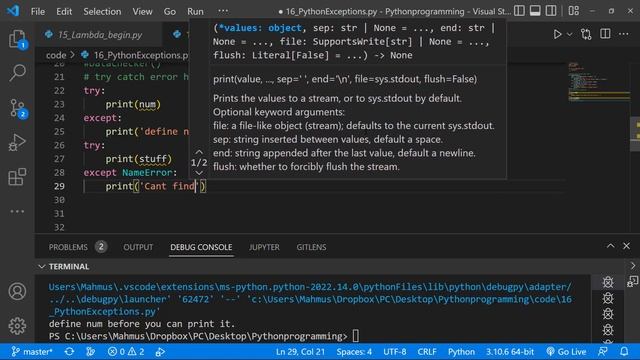Open the Customize Layout icon
This screenshot has height=360, width=640.
coord(573,11)
